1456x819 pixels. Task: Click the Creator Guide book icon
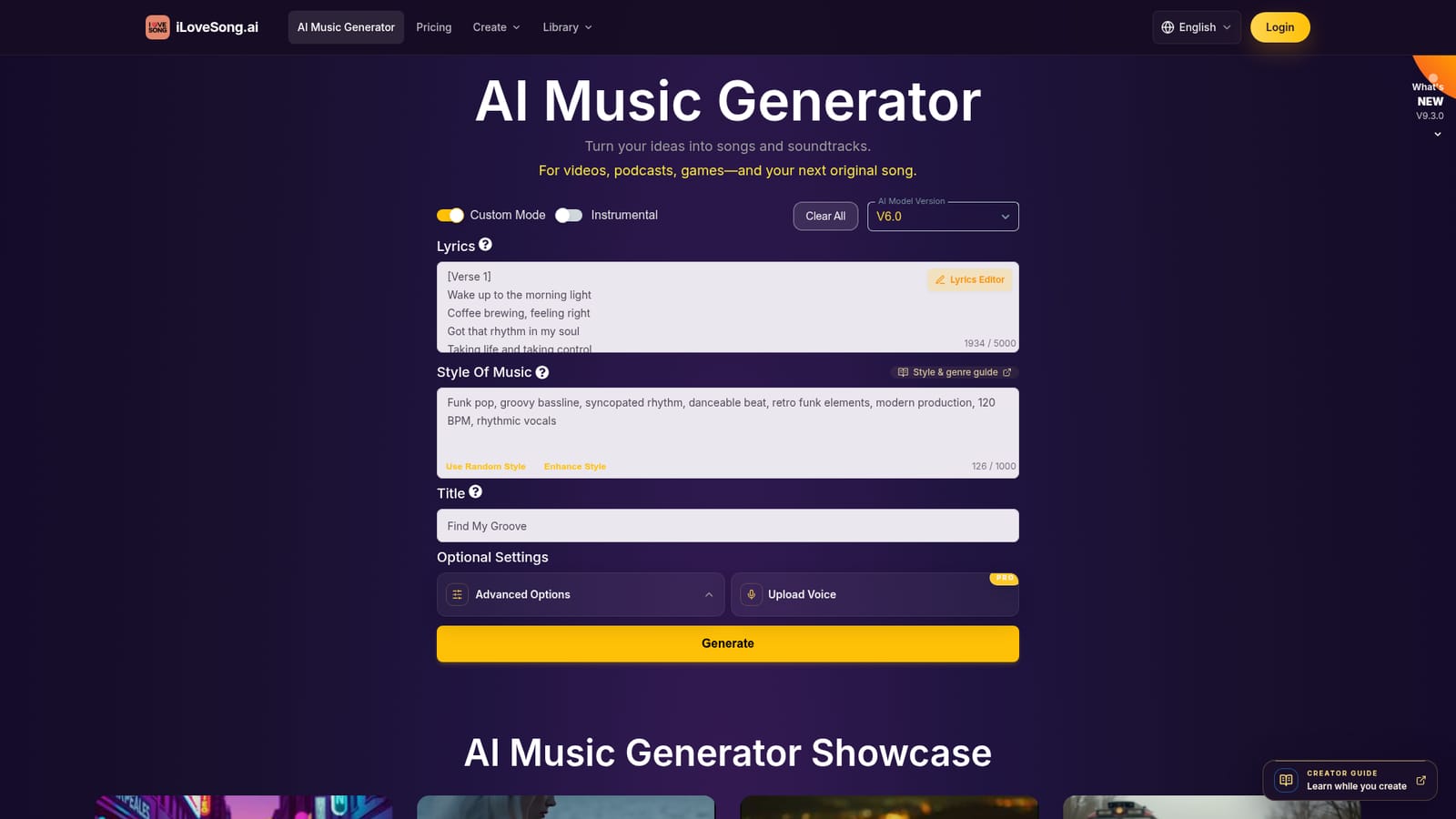click(x=1286, y=780)
